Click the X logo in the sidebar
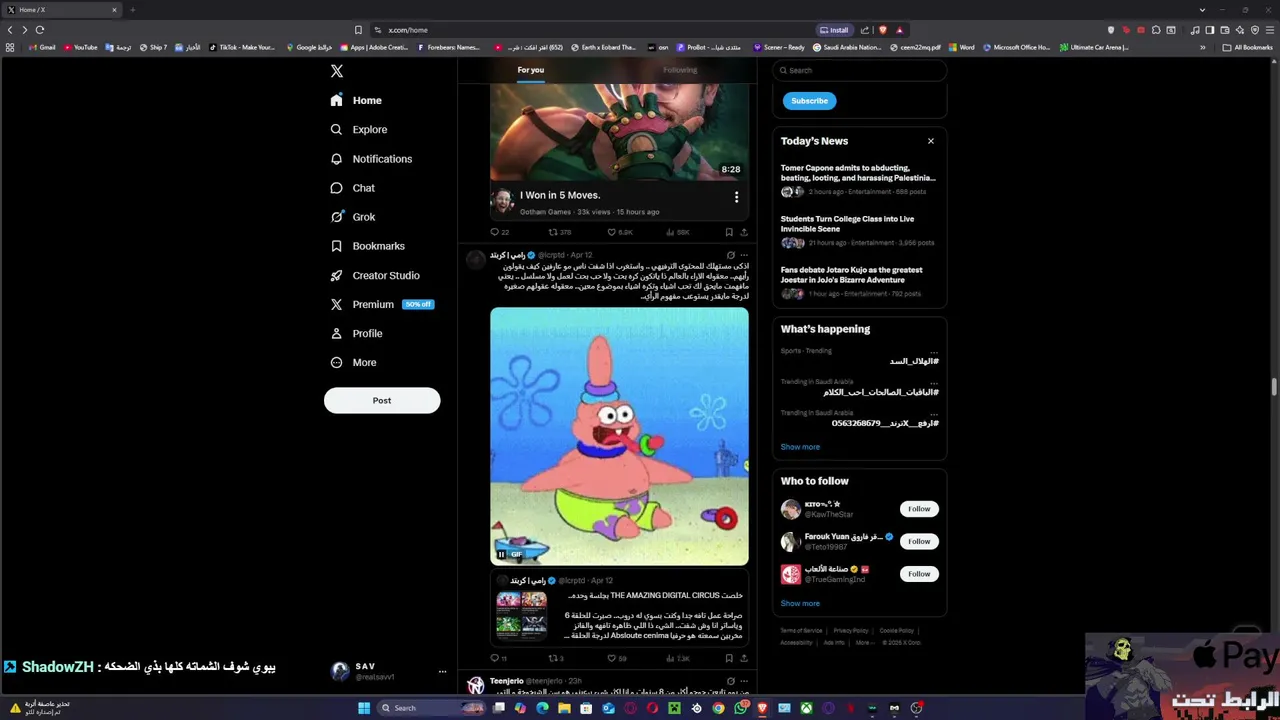Viewport: 1280px width, 720px height. click(x=337, y=71)
